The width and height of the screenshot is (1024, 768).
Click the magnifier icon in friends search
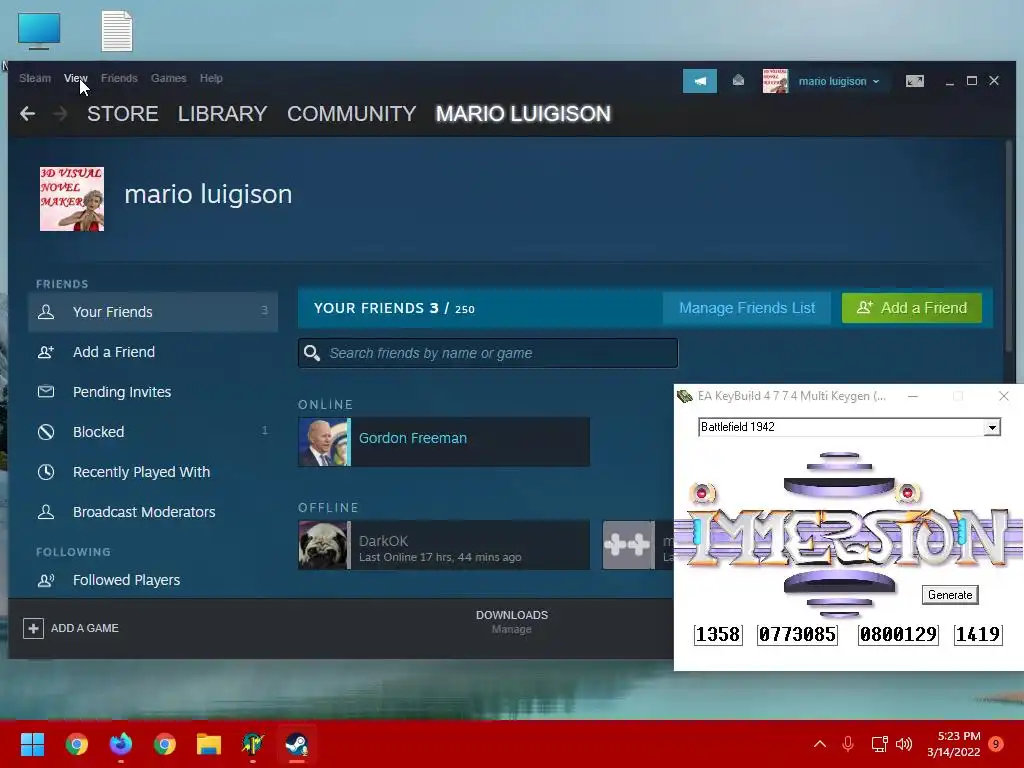click(x=312, y=353)
